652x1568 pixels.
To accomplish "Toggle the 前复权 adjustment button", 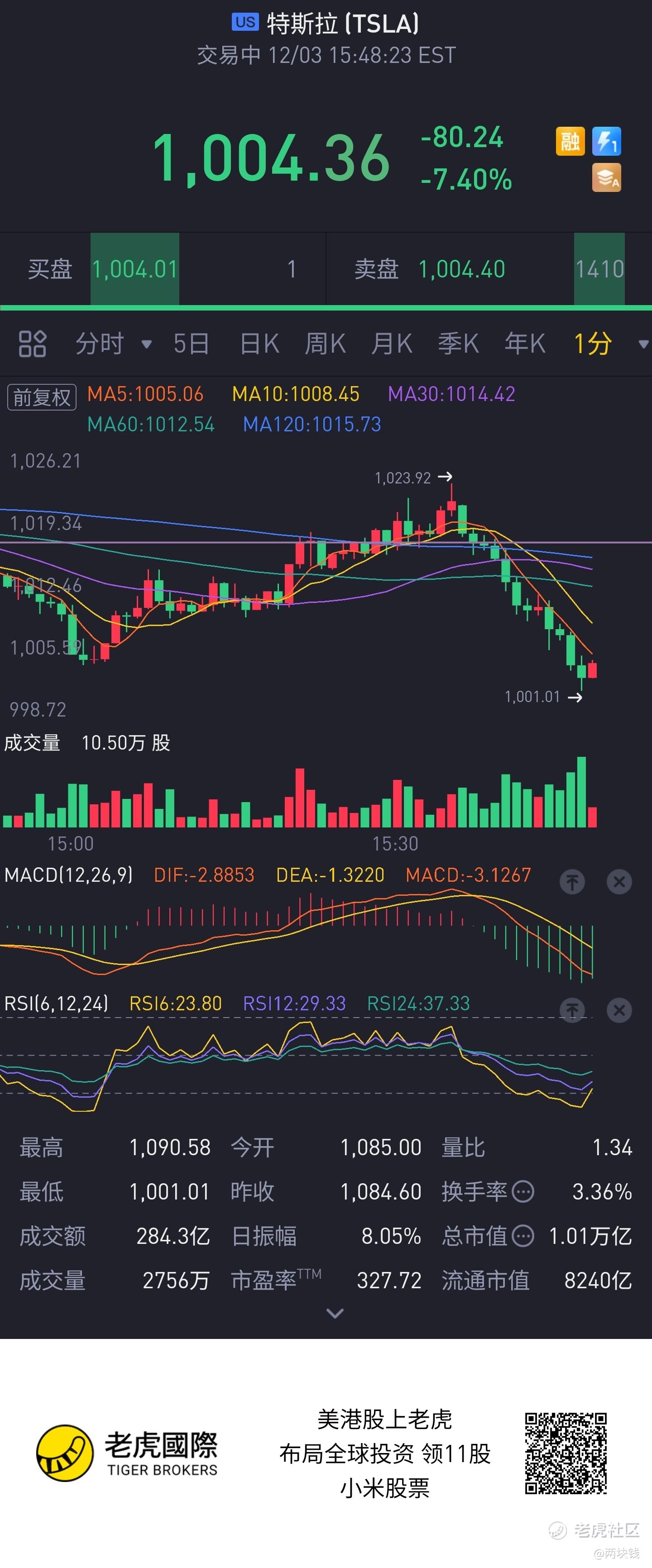I will click(x=41, y=397).
